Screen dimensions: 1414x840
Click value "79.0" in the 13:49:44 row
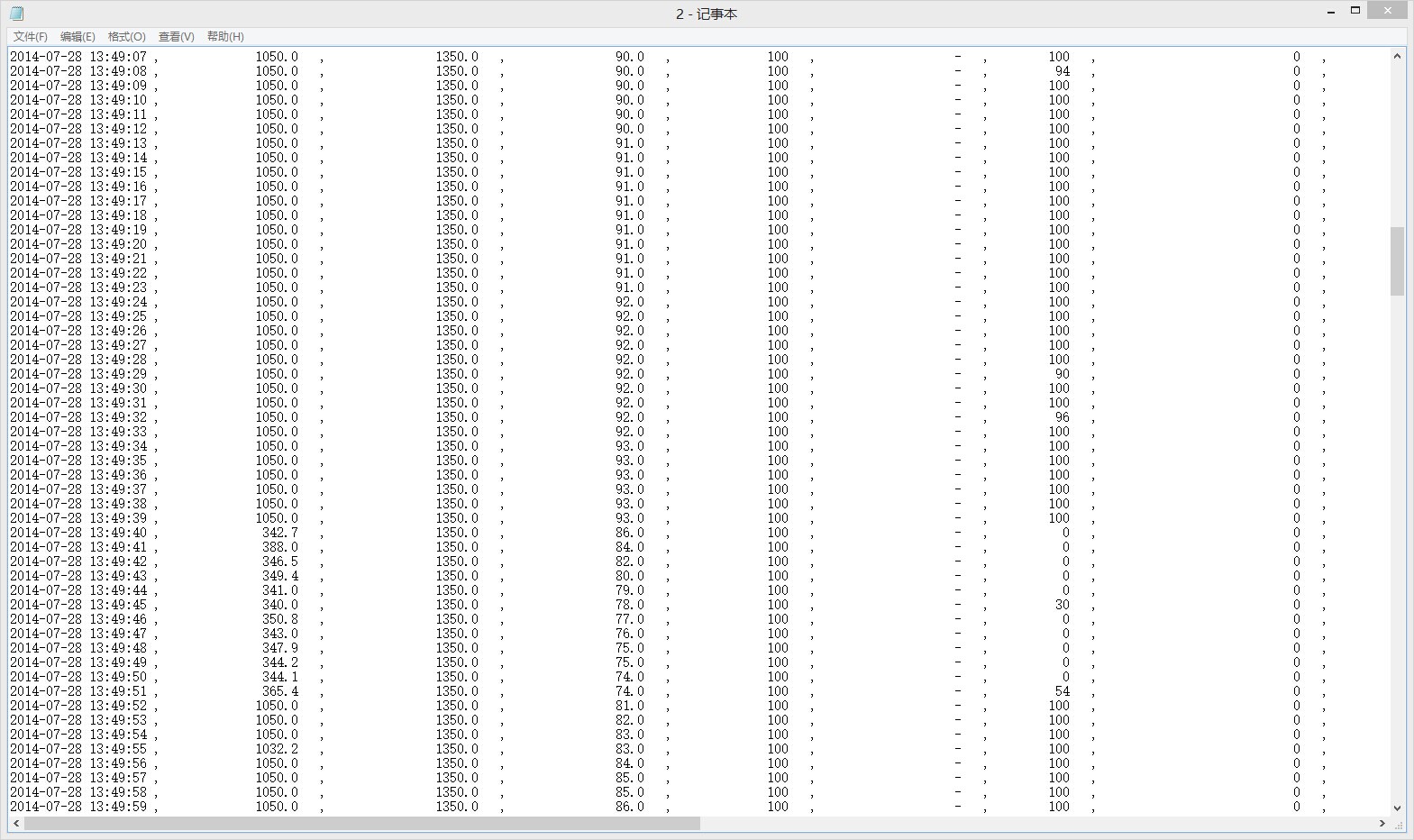[x=630, y=590]
